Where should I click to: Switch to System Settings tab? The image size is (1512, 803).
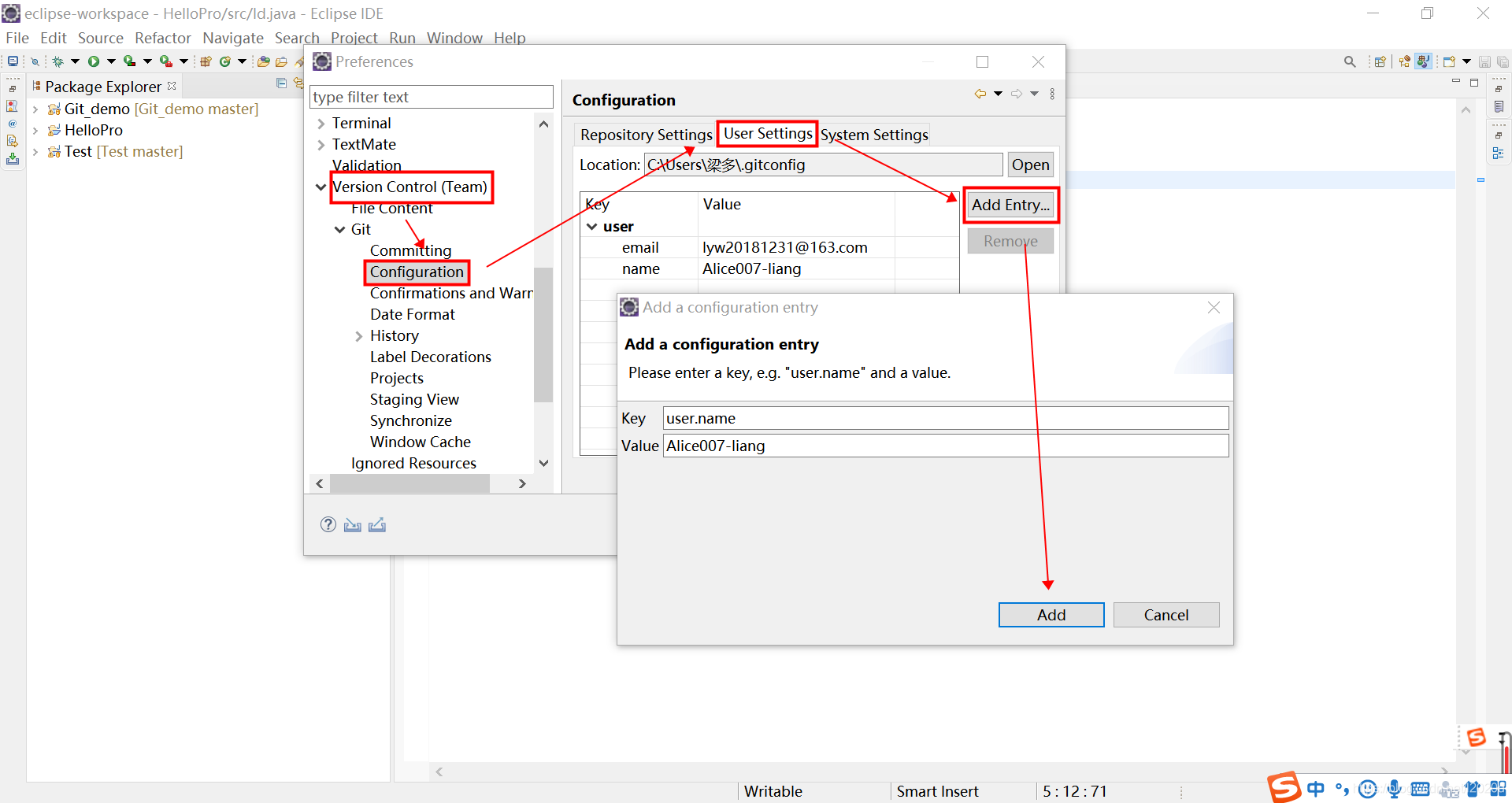click(x=875, y=135)
